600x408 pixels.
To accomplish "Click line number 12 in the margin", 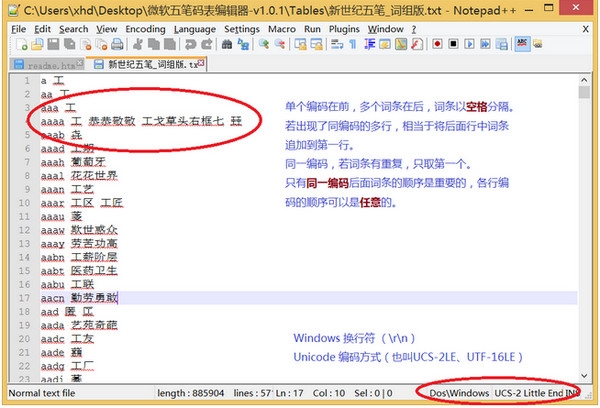I will [24, 230].
